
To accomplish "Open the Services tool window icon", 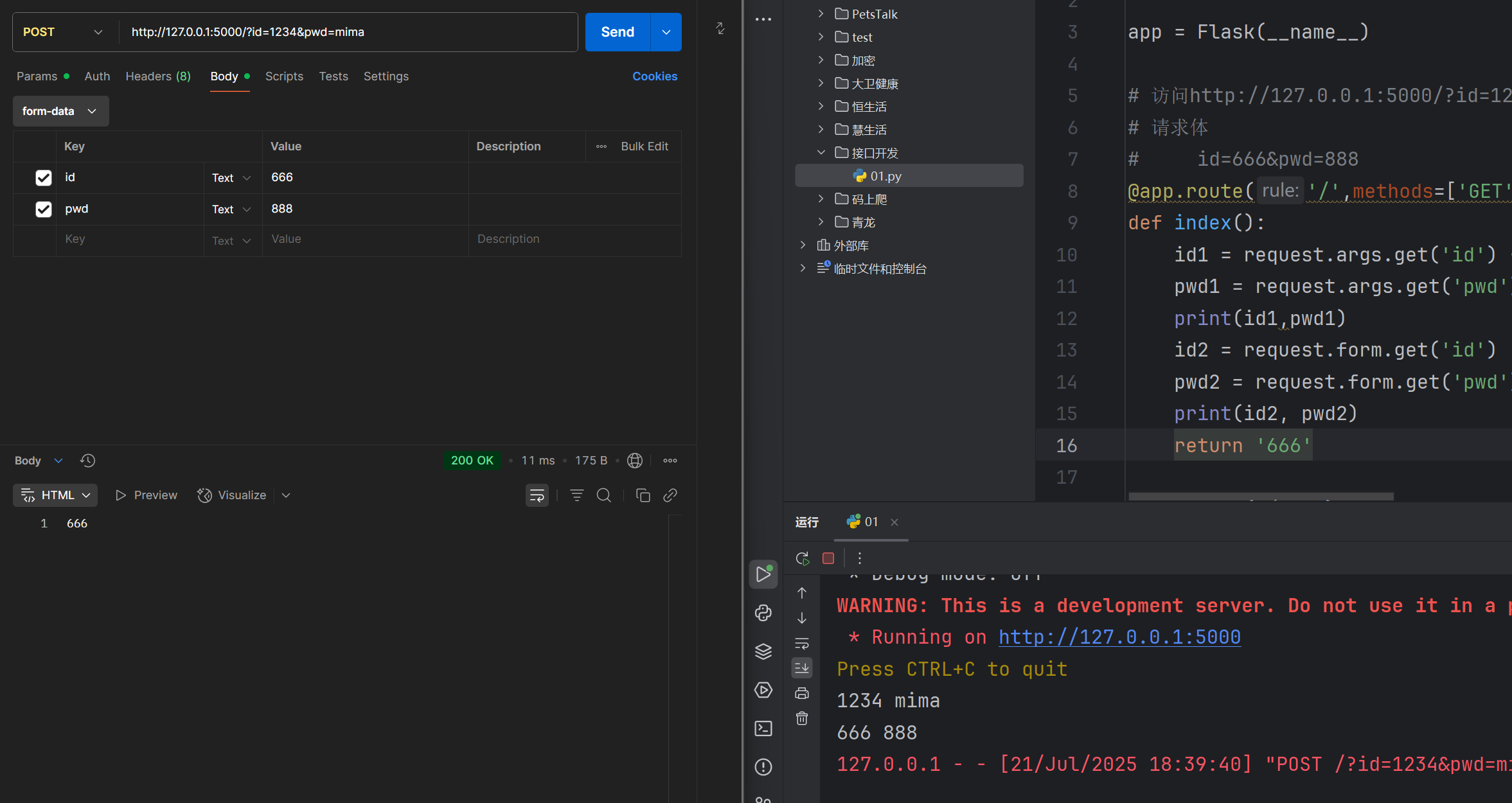I will coord(763,690).
